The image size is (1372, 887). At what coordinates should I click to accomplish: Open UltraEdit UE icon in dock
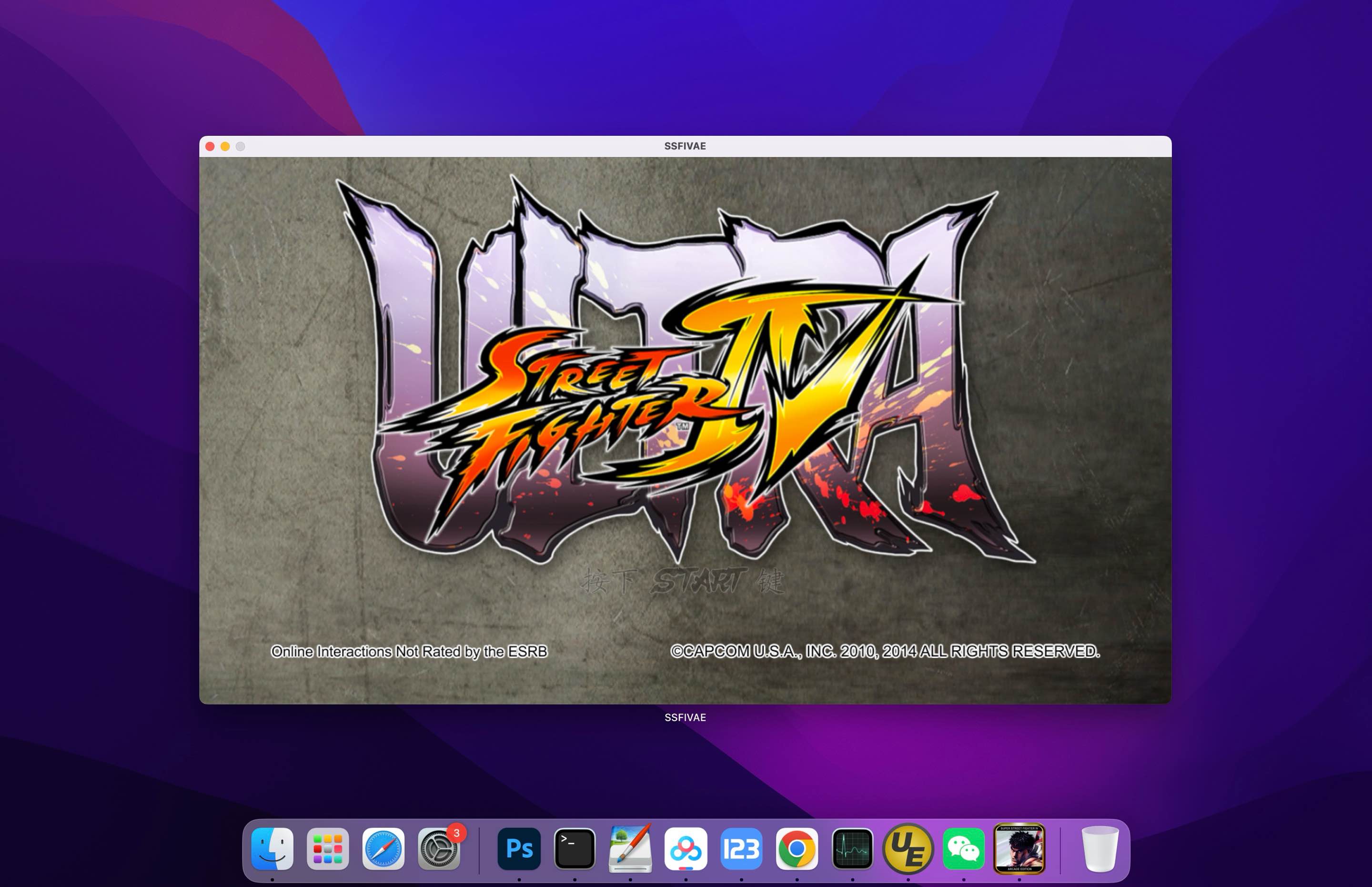pos(908,848)
